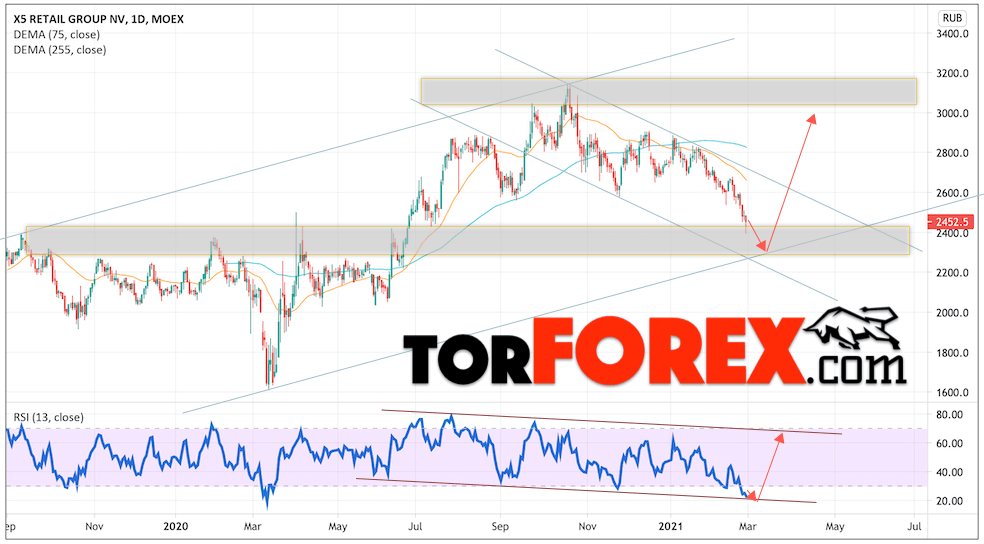Viewport: 984px width, 544px height.
Task: Click the 3000.0 price axis label
Action: [x=953, y=114]
